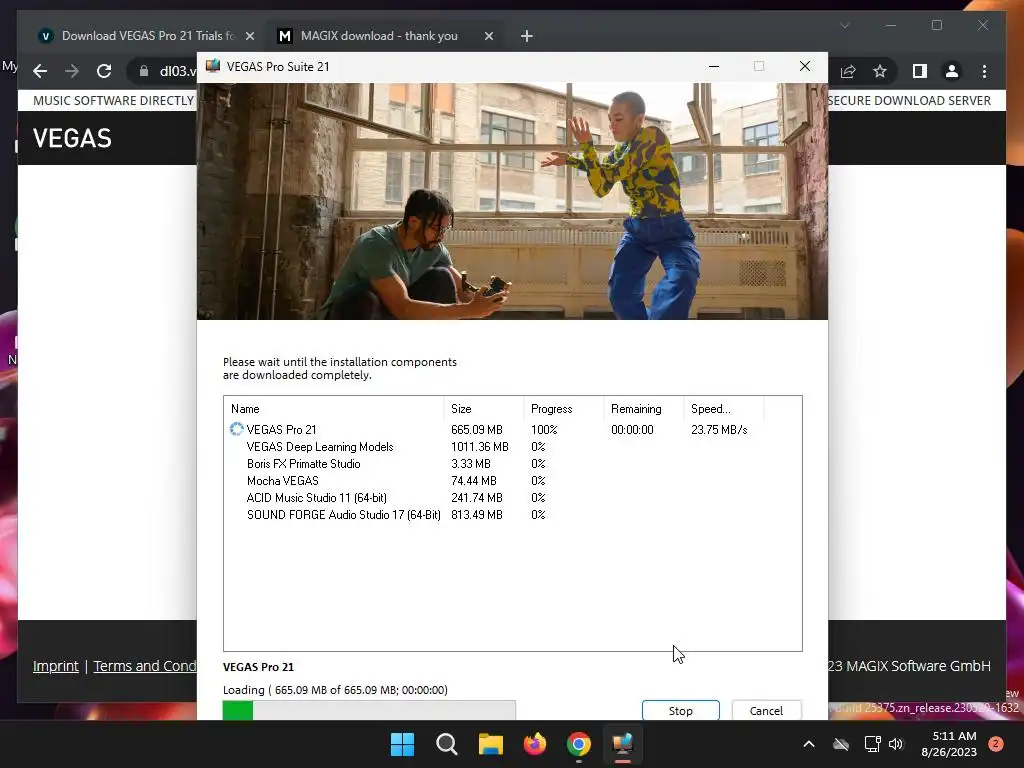Open network tray icon
This screenshot has height=768, width=1024.
(x=872, y=744)
